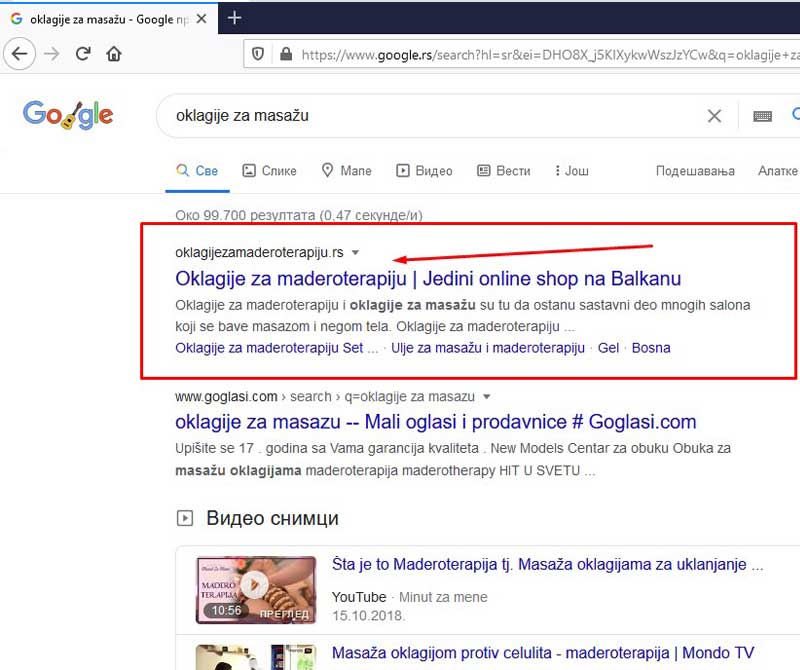Open the Још more menu

pyautogui.click(x=571, y=170)
